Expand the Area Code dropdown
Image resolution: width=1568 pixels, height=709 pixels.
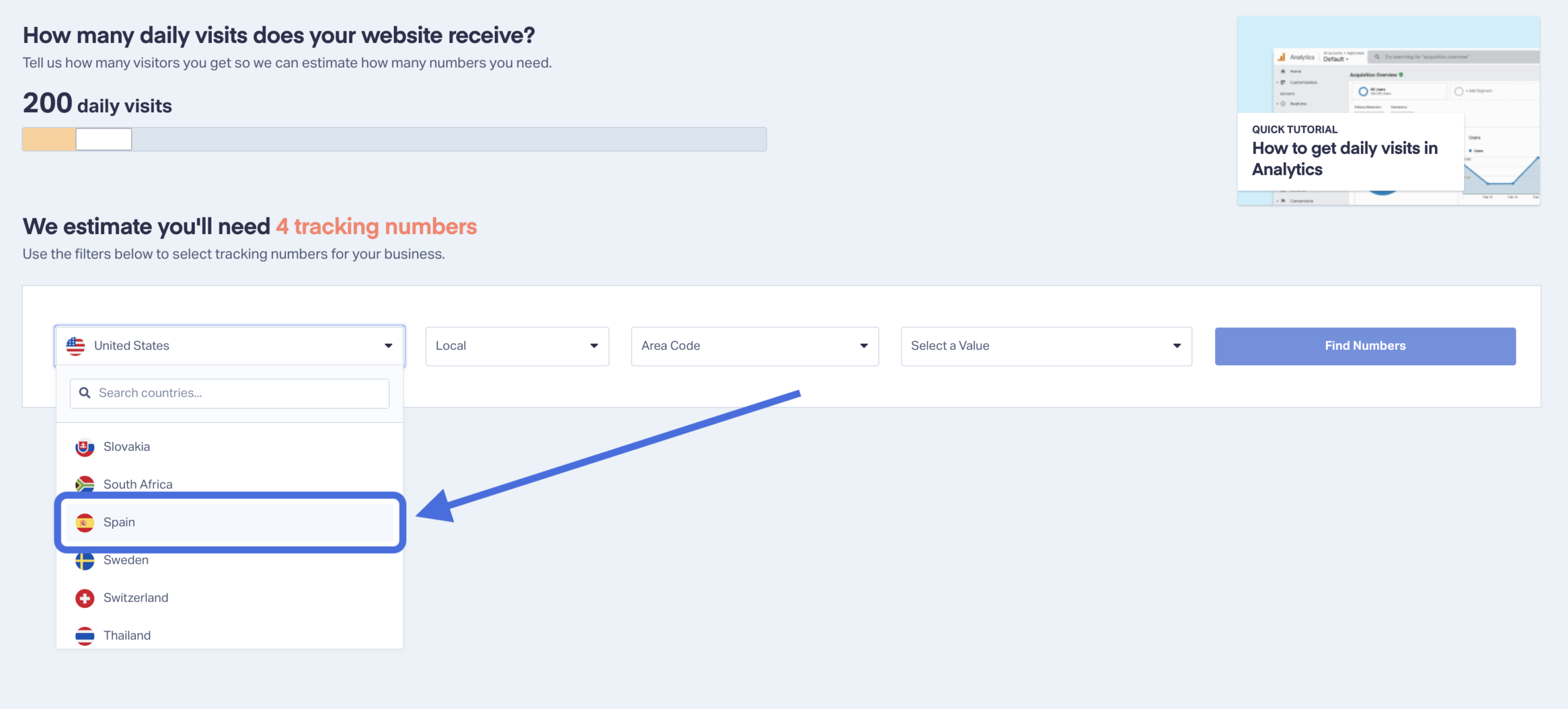point(755,346)
